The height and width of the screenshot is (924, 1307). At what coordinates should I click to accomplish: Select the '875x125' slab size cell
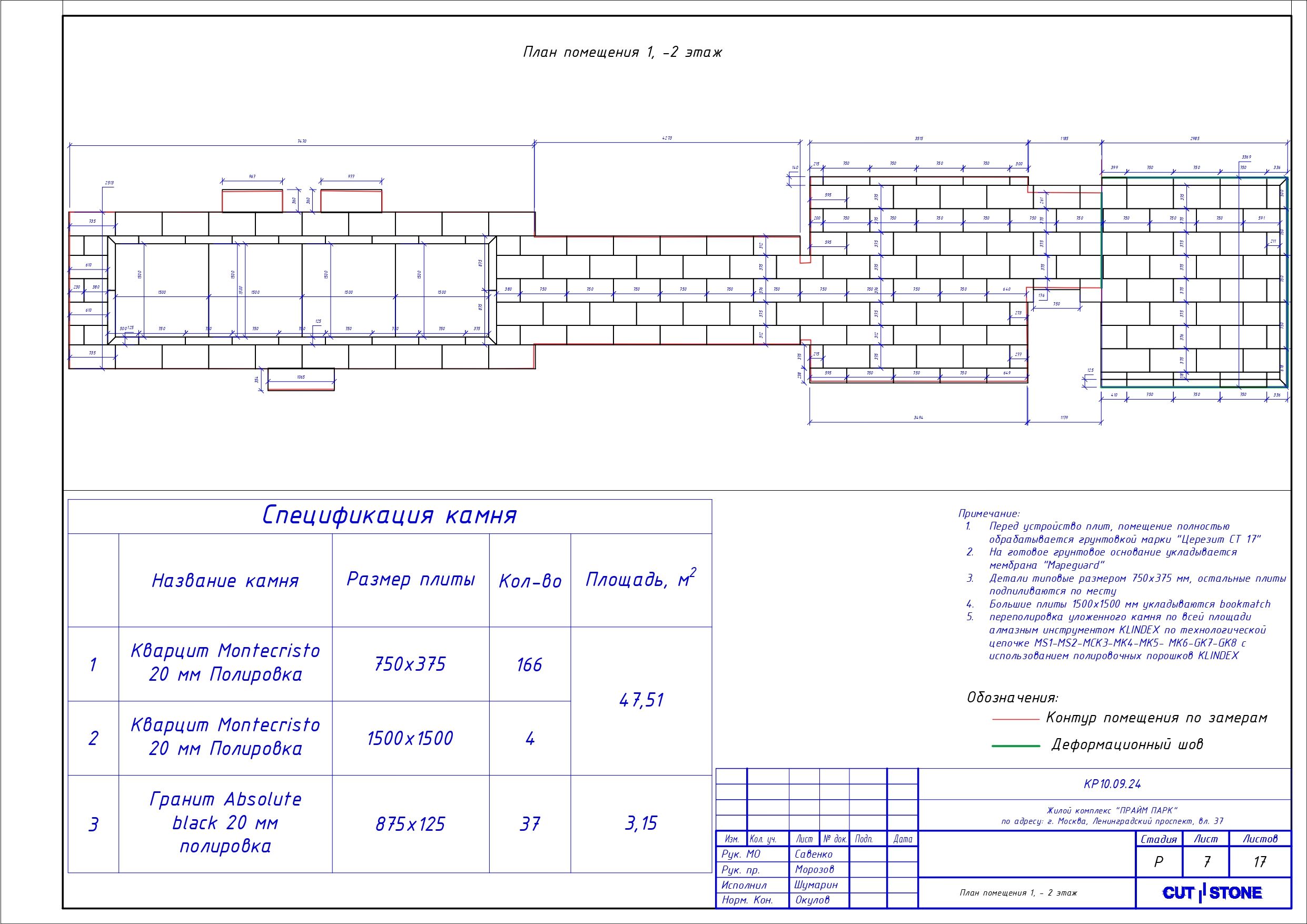[x=410, y=824]
